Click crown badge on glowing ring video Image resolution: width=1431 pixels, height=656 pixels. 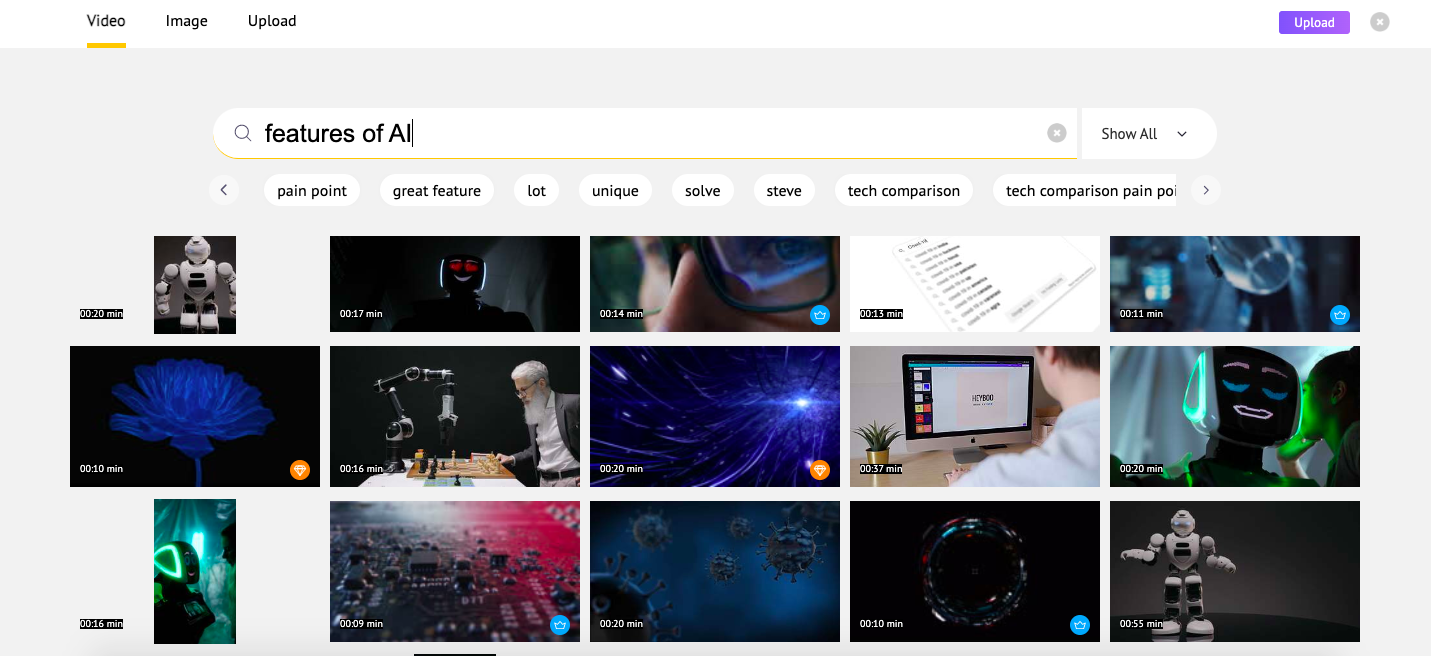tap(1080, 625)
